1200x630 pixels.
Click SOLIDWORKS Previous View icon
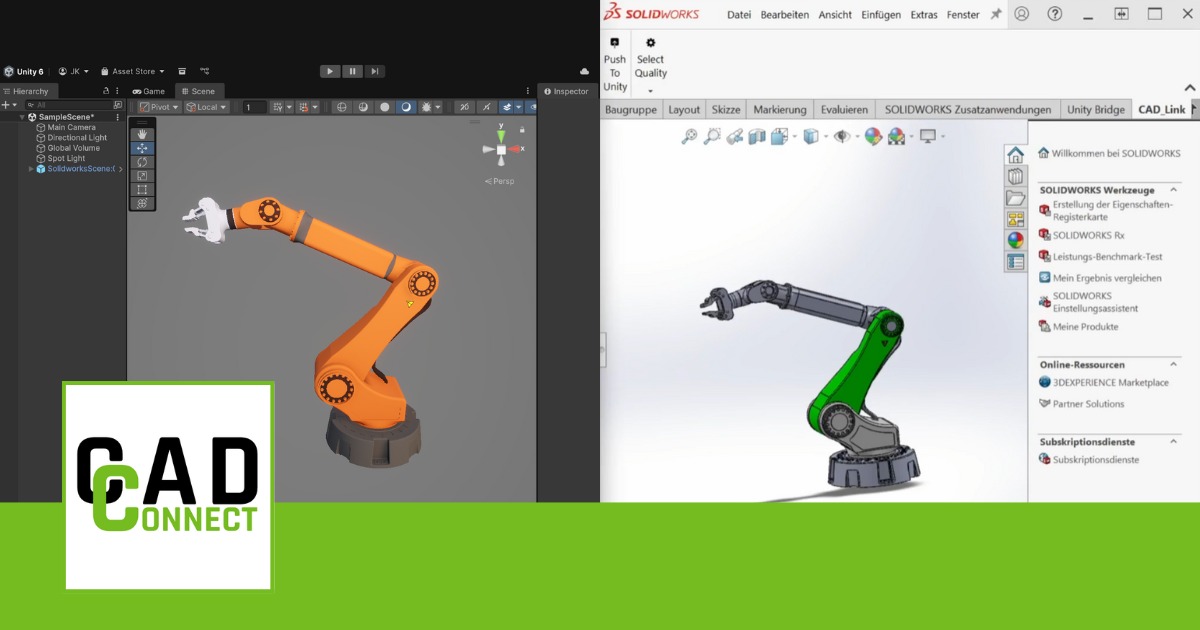coord(735,137)
